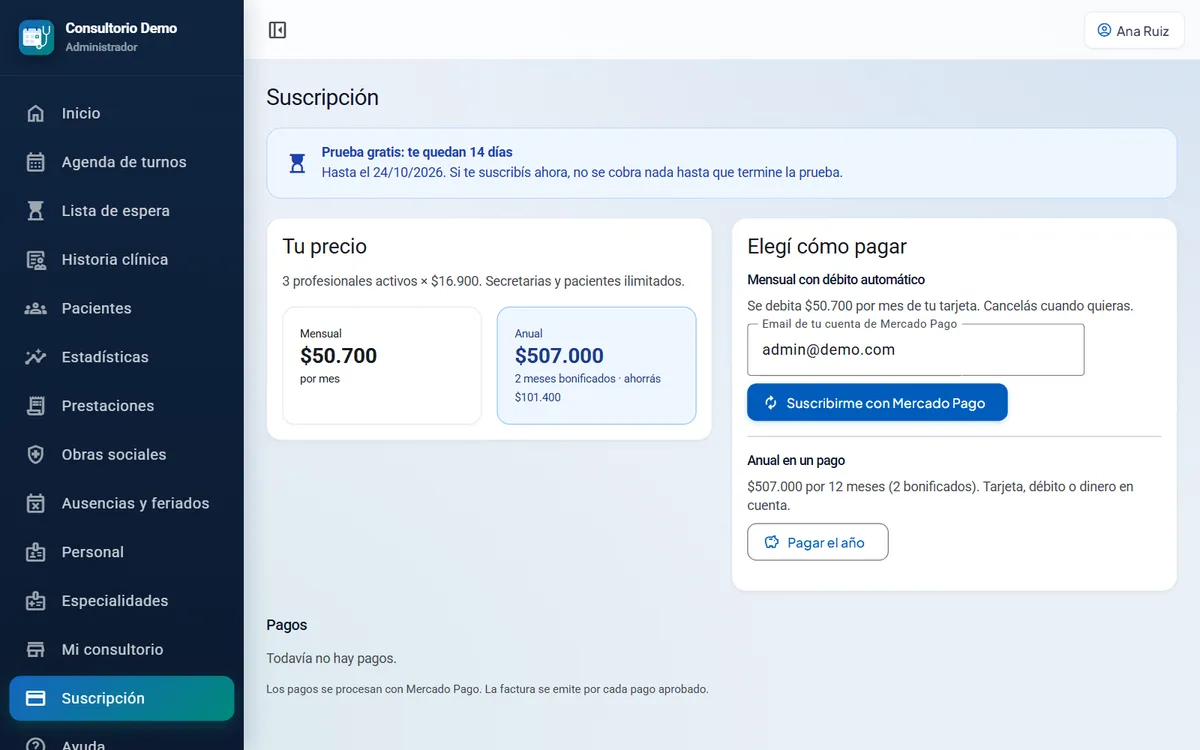
Task: Open the Ana Ruiz user menu
Action: 1134,30
